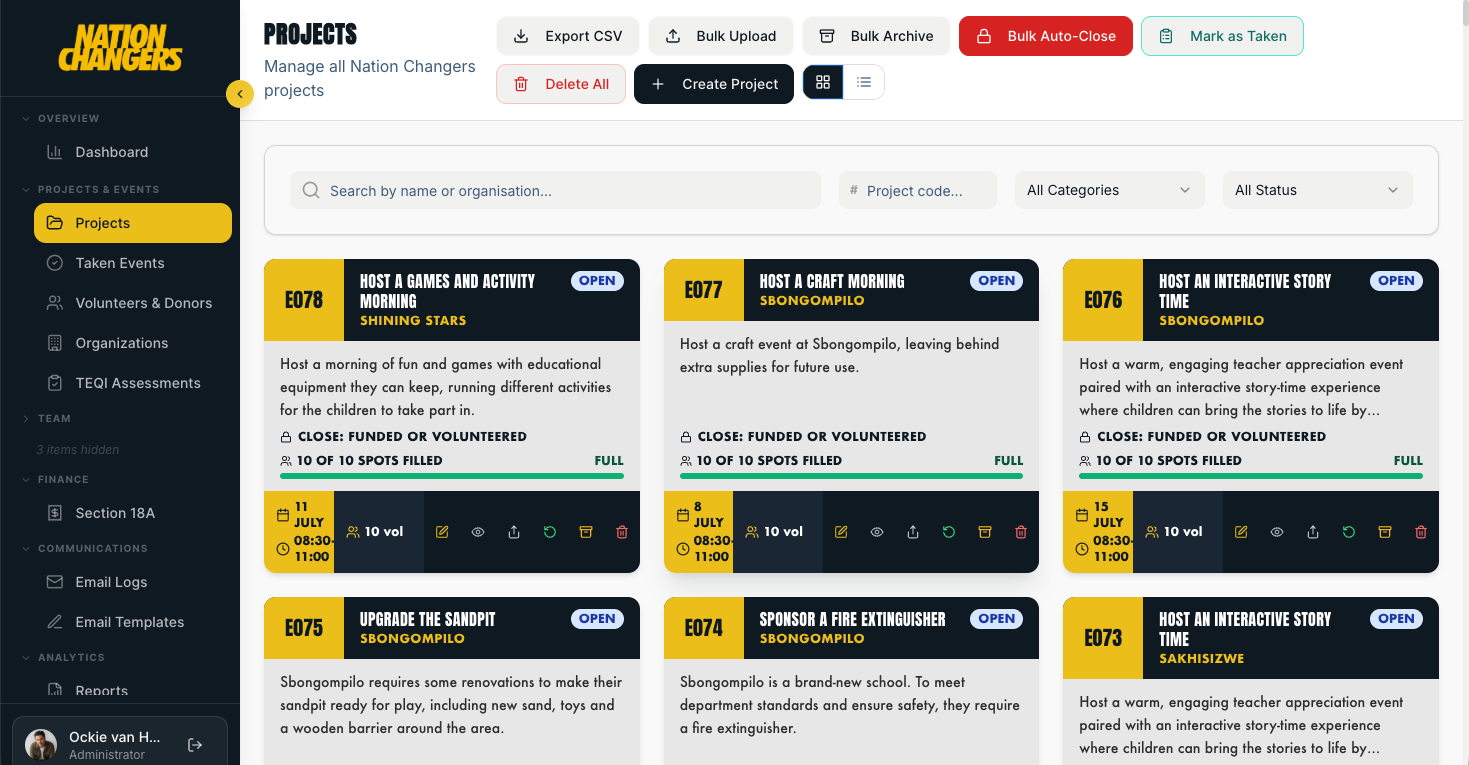Navigate to Organizations
The image size is (1469, 765).
point(133,343)
